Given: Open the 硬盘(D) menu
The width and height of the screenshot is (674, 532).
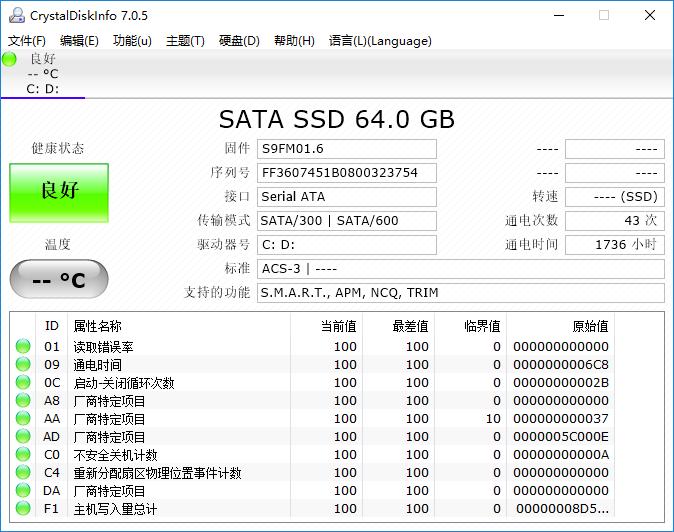Looking at the screenshot, I should tap(239, 41).
